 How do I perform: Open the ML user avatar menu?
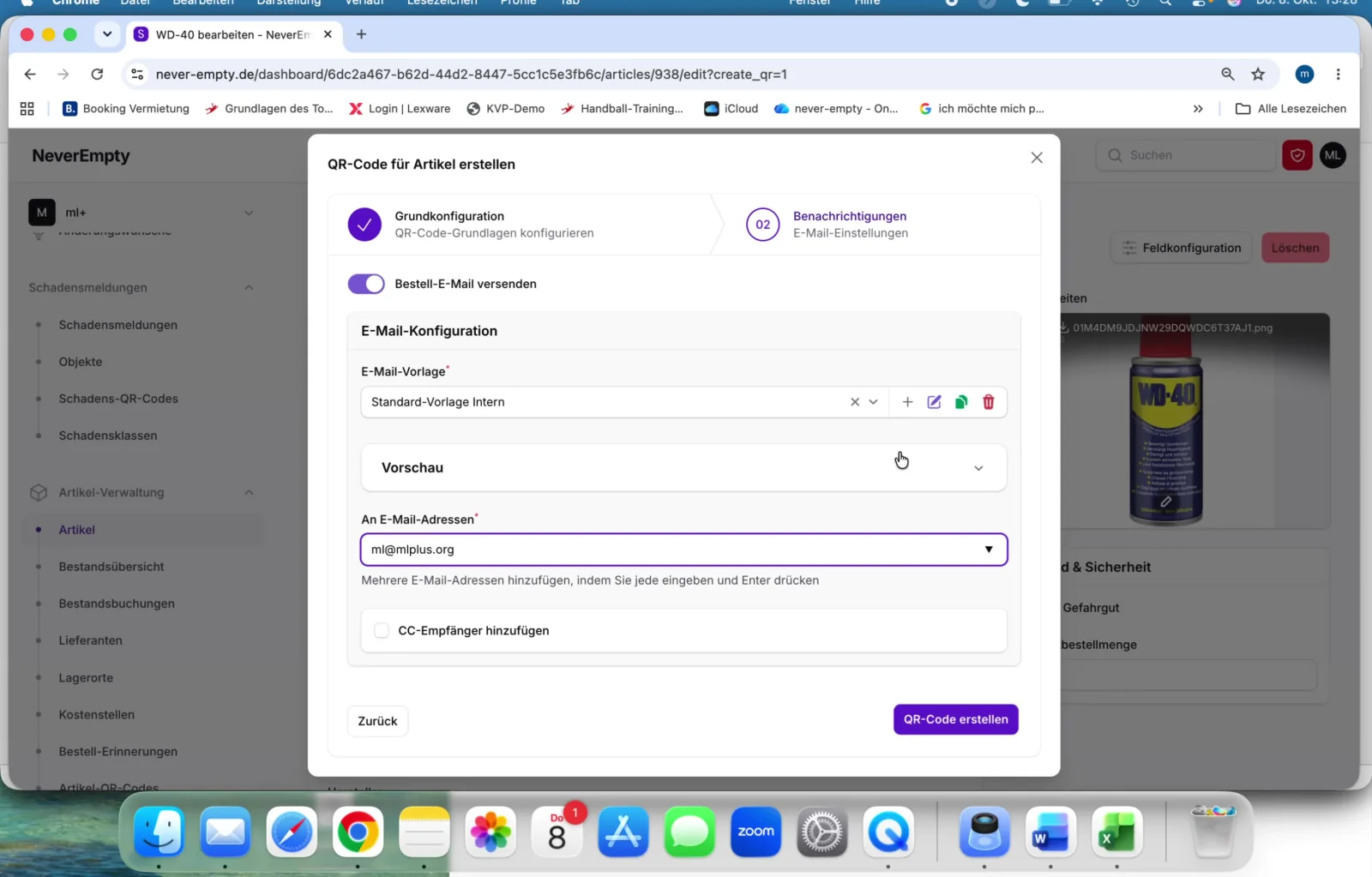pyautogui.click(x=1333, y=155)
